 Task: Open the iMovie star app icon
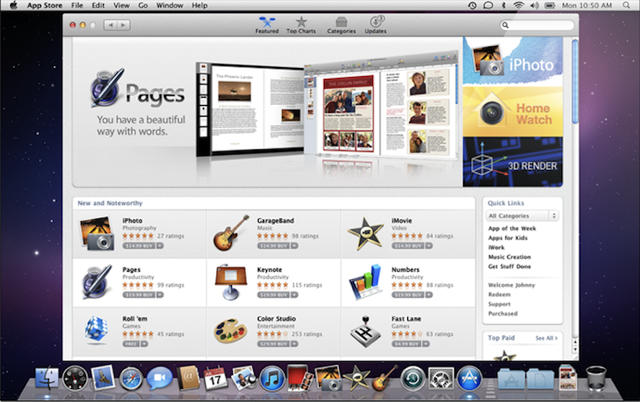tap(365, 232)
